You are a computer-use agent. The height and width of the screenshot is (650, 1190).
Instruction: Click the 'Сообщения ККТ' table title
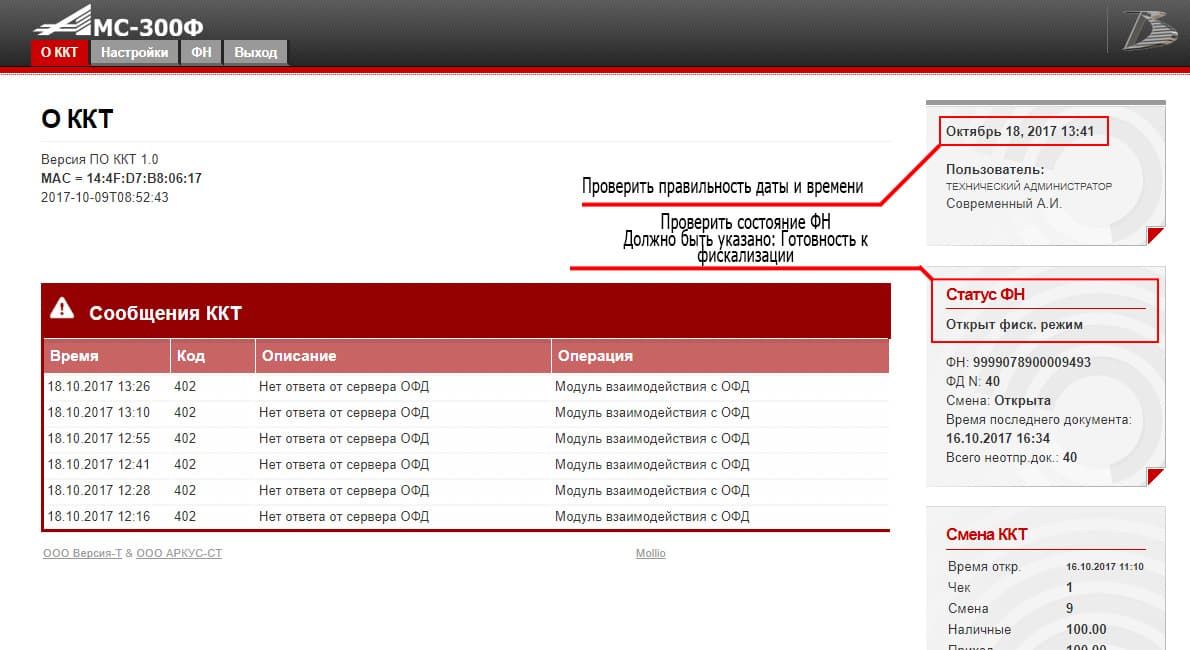click(165, 313)
